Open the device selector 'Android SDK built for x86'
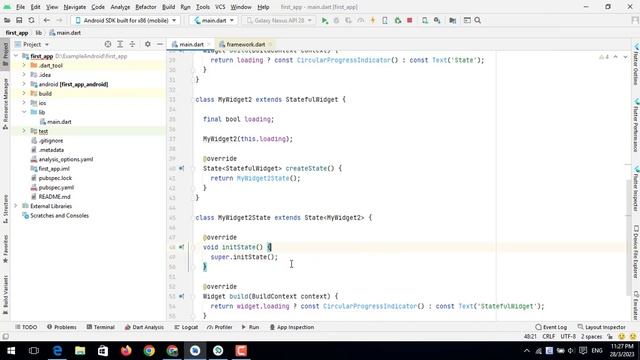640x360 pixels. (126, 20)
